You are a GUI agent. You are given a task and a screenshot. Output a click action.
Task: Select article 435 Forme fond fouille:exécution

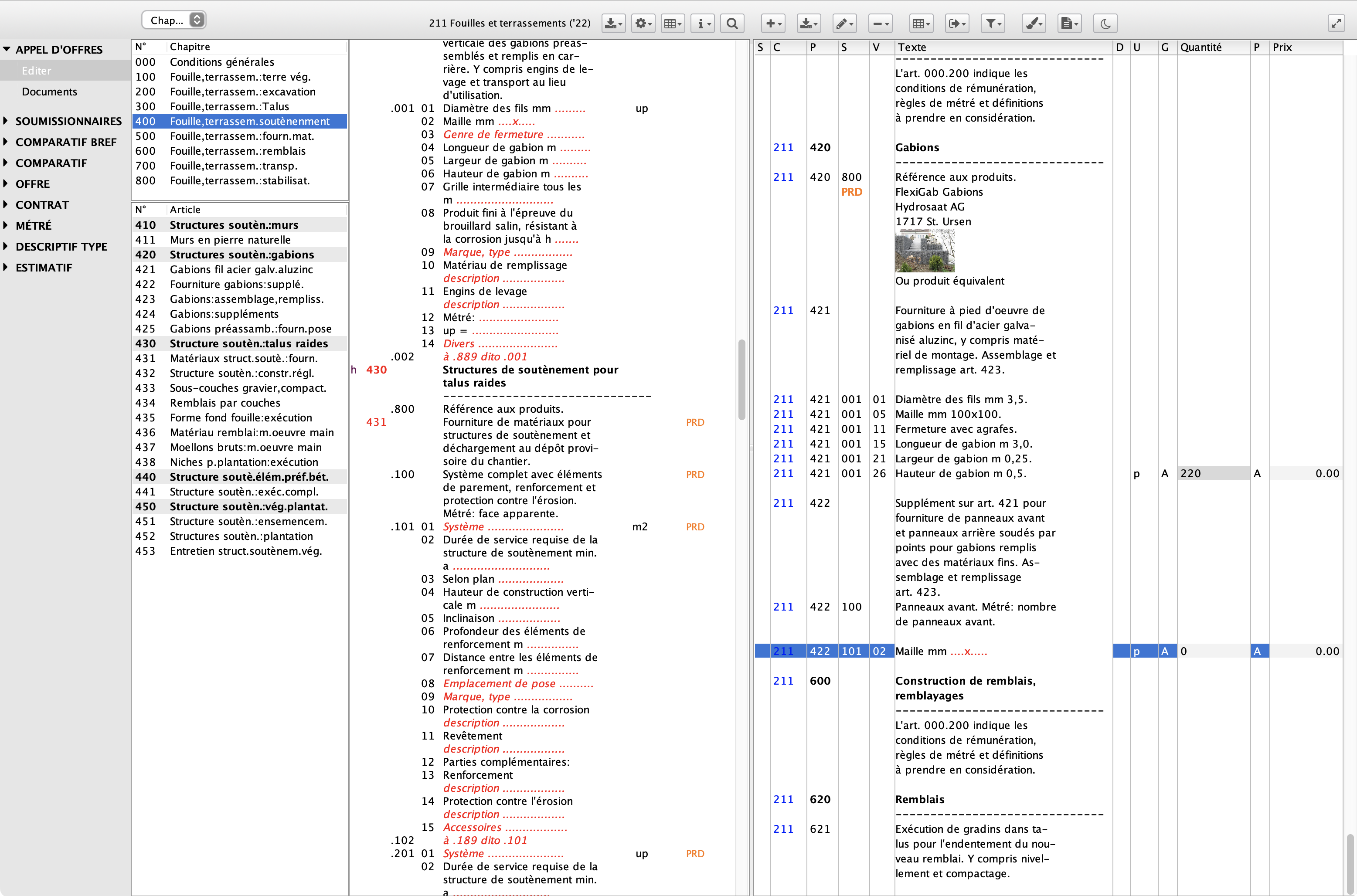tap(239, 418)
